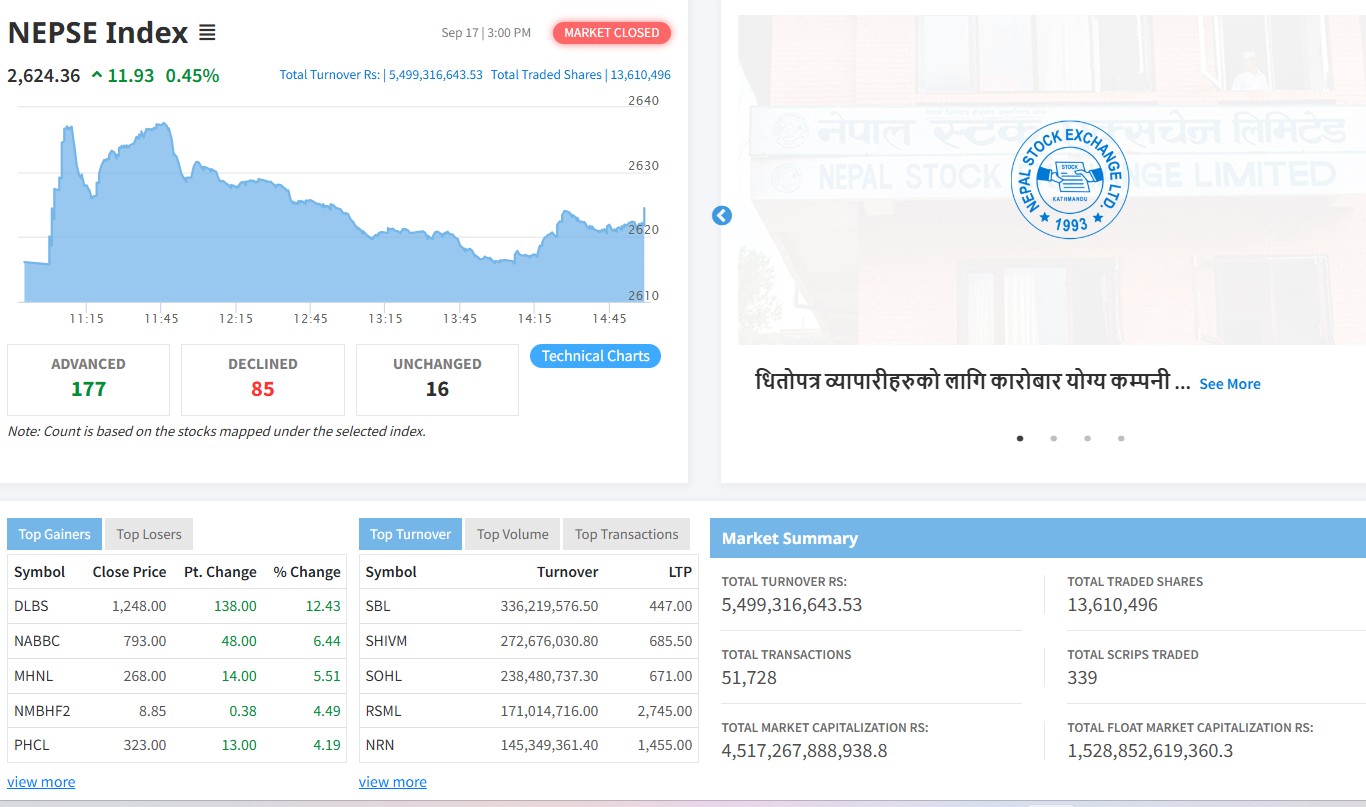Open the Top Volume tab

coord(513,534)
